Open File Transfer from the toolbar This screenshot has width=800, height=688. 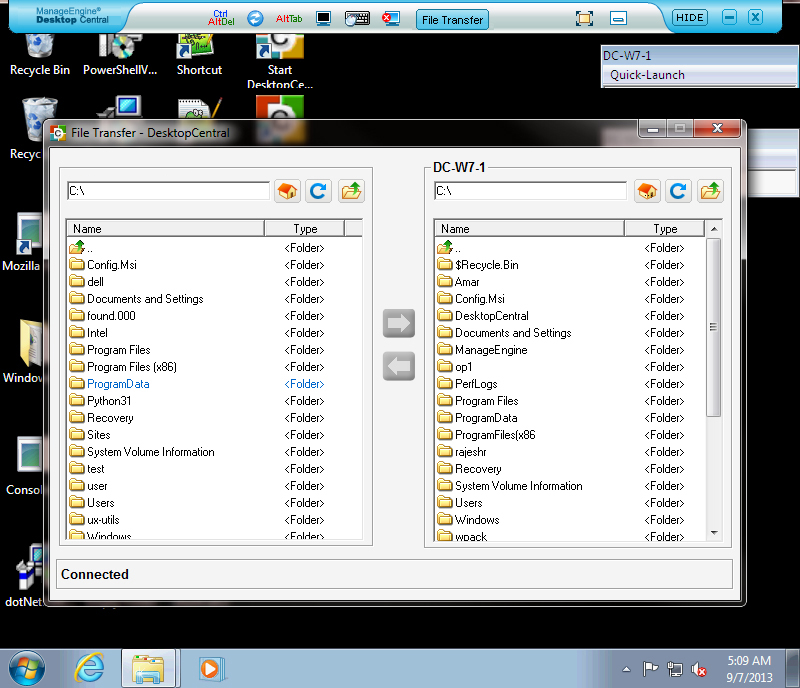(x=452, y=20)
